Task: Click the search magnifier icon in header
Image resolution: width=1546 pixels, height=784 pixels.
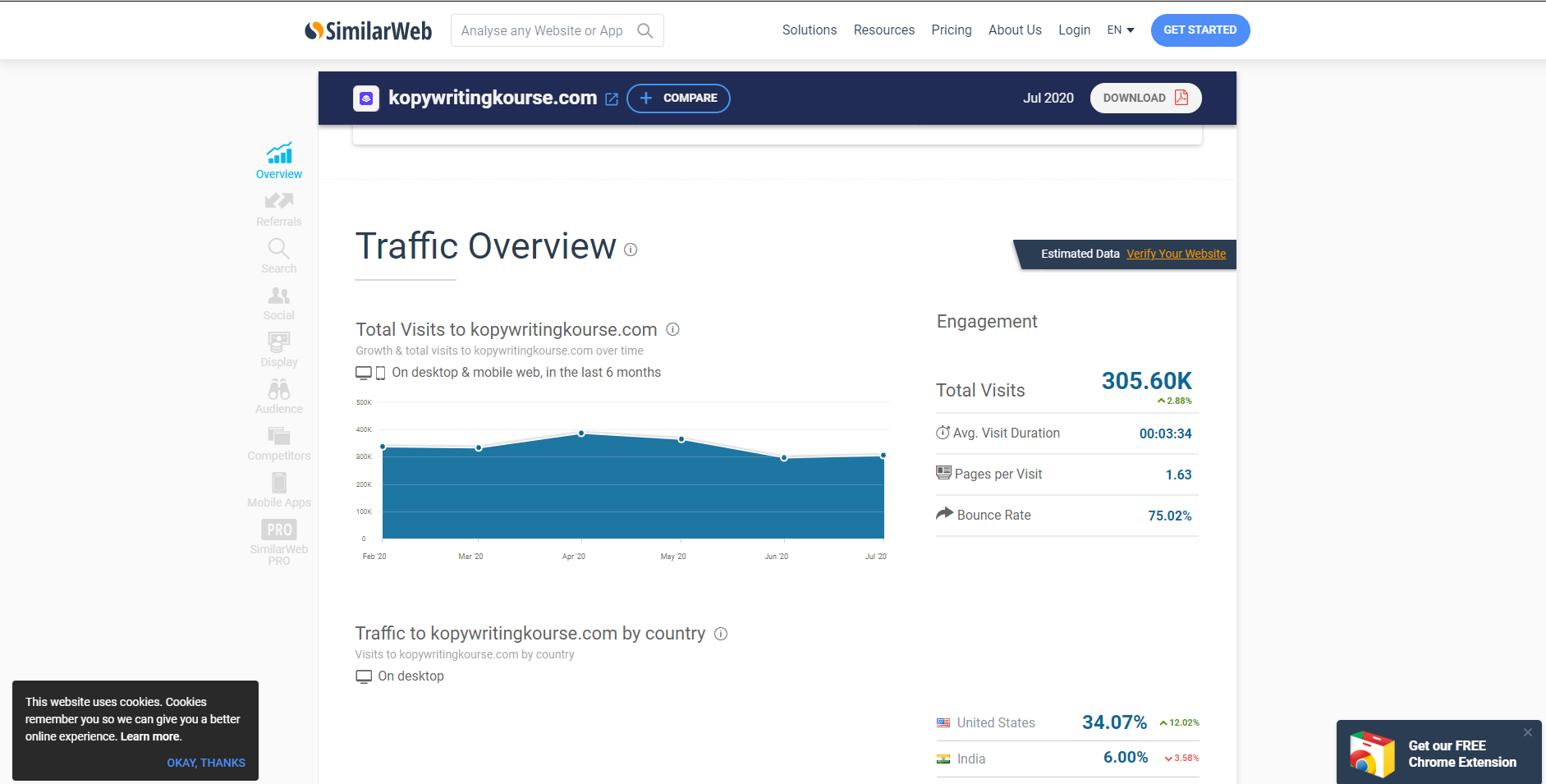Action: (645, 30)
